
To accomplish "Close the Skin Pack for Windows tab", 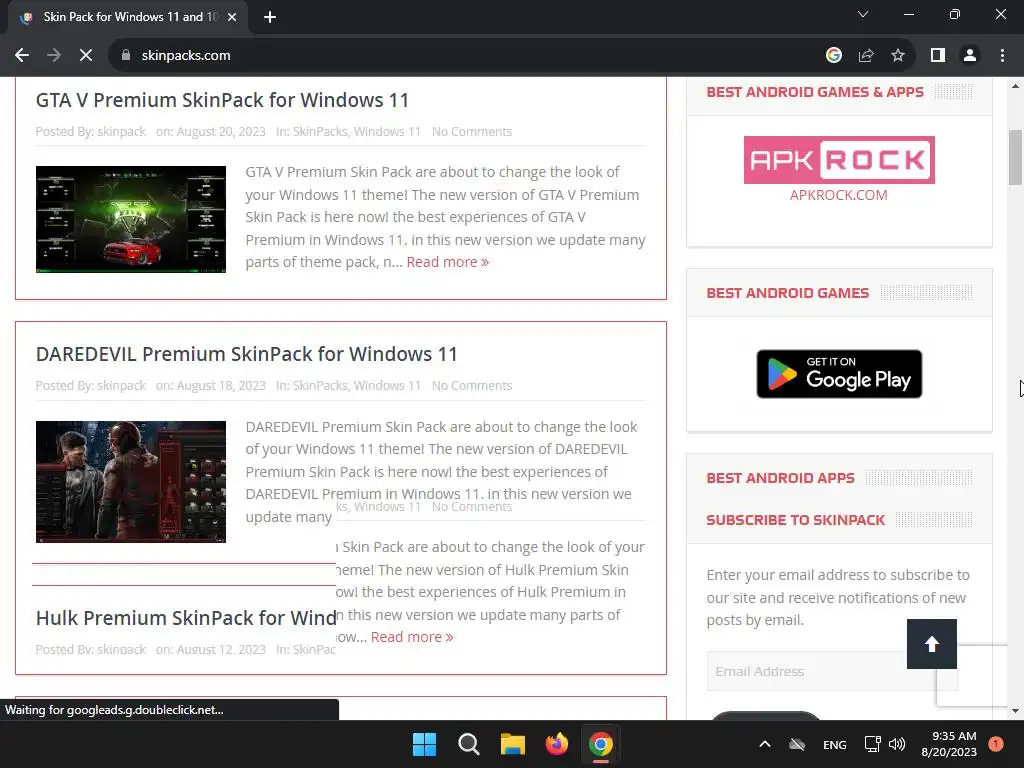I will click(x=232, y=17).
